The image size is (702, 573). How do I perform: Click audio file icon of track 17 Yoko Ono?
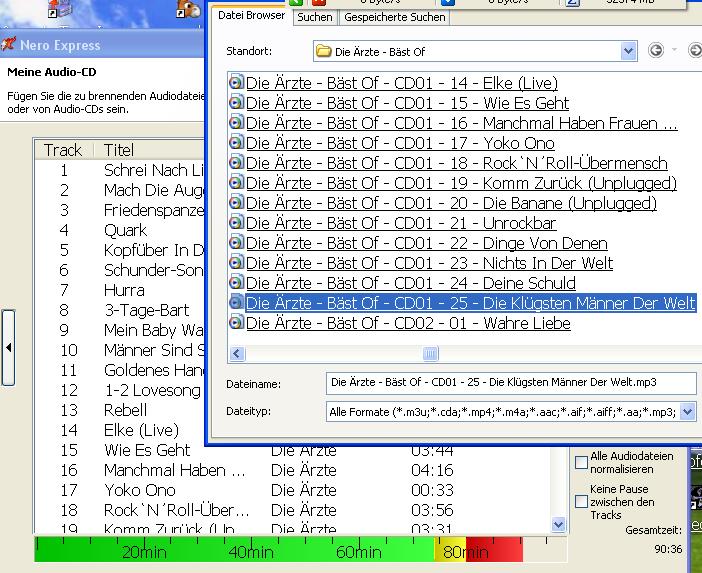click(236, 142)
